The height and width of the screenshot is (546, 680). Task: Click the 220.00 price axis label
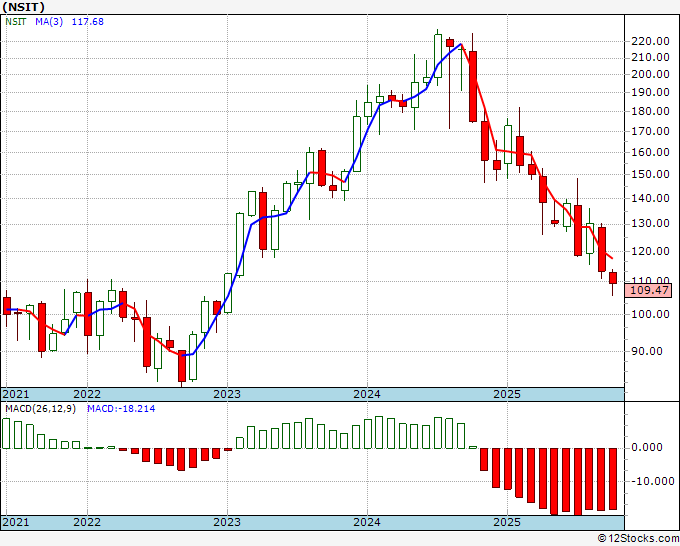(650, 42)
